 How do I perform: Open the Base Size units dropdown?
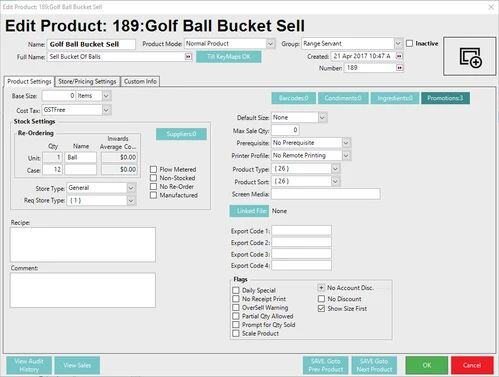click(x=106, y=96)
